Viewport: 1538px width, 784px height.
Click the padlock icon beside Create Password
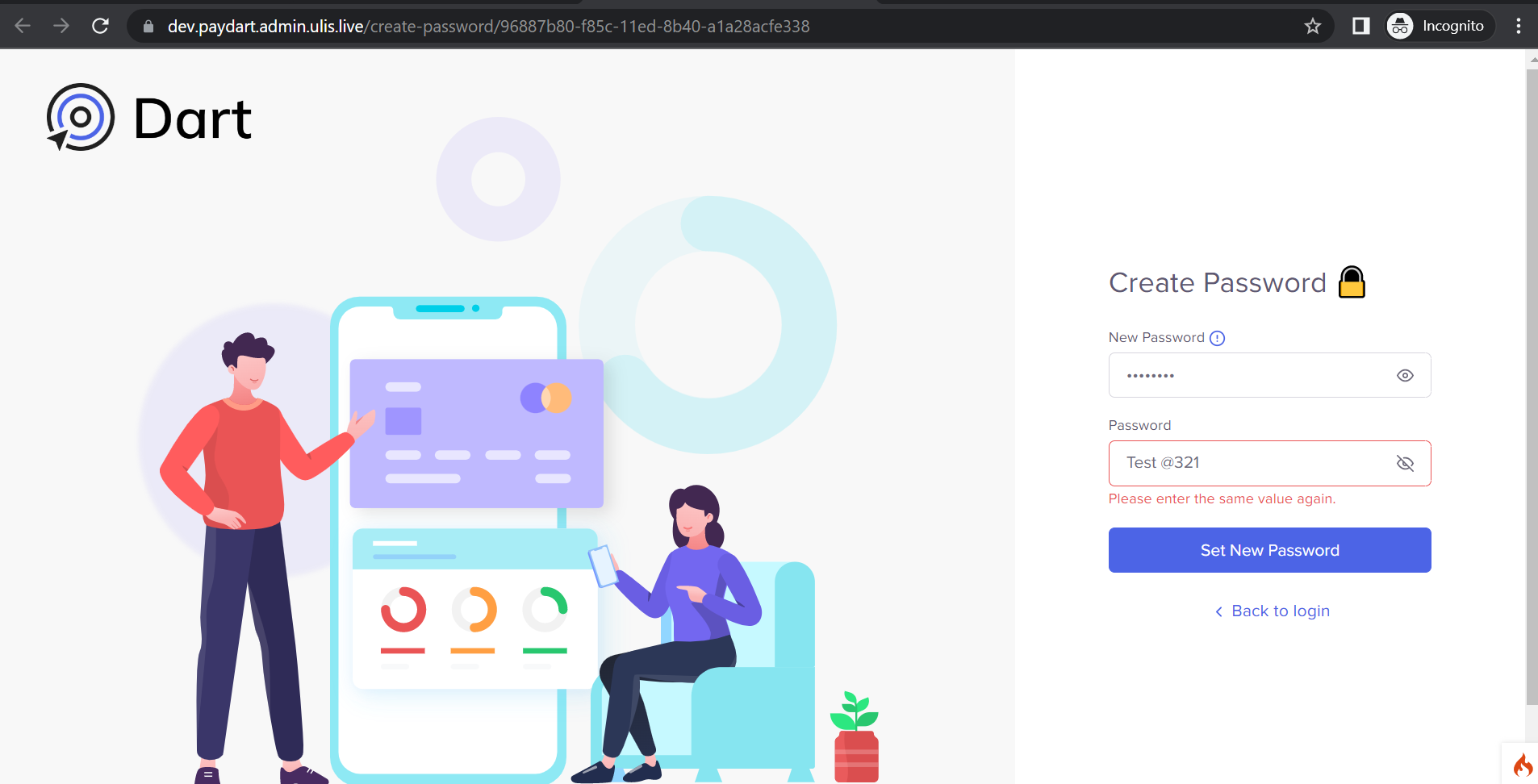pyautogui.click(x=1352, y=282)
